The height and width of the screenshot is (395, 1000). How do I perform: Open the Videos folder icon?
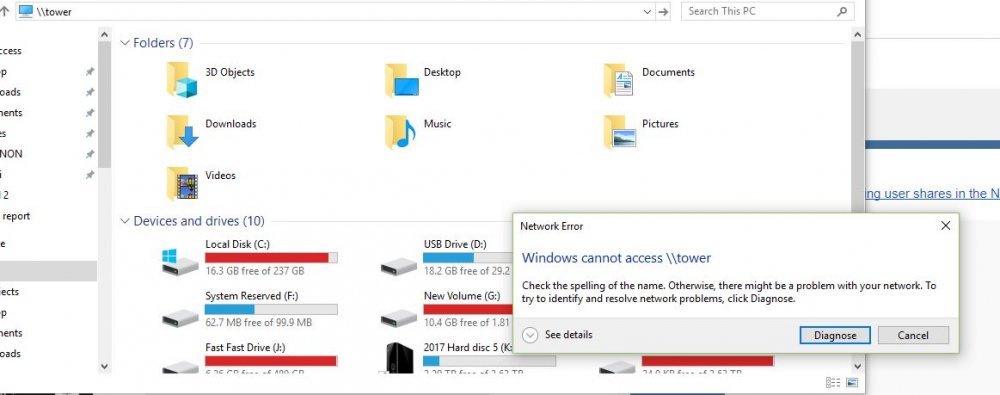182,183
